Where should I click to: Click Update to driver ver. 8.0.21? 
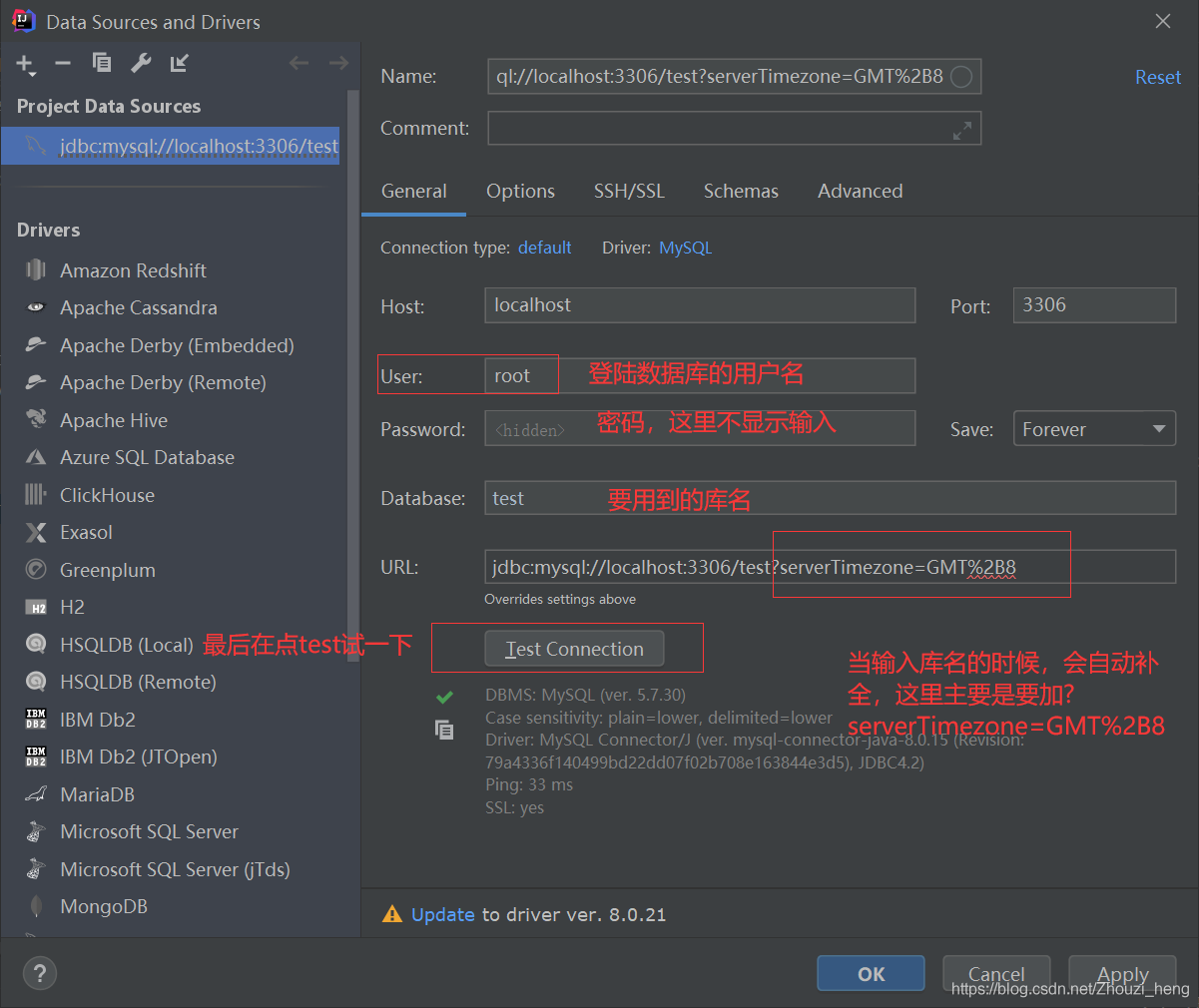[x=443, y=914]
